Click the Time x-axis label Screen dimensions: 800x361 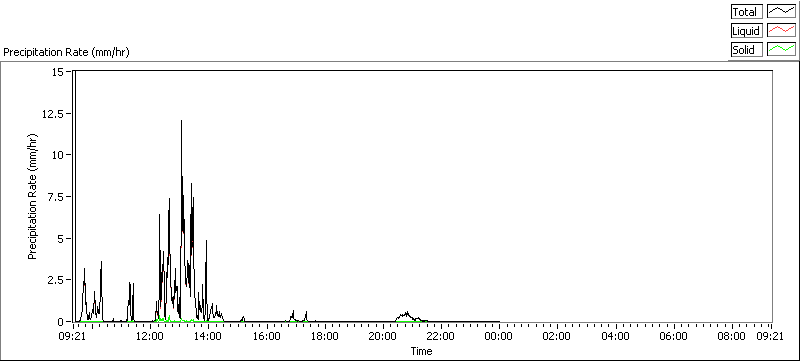(x=421, y=351)
